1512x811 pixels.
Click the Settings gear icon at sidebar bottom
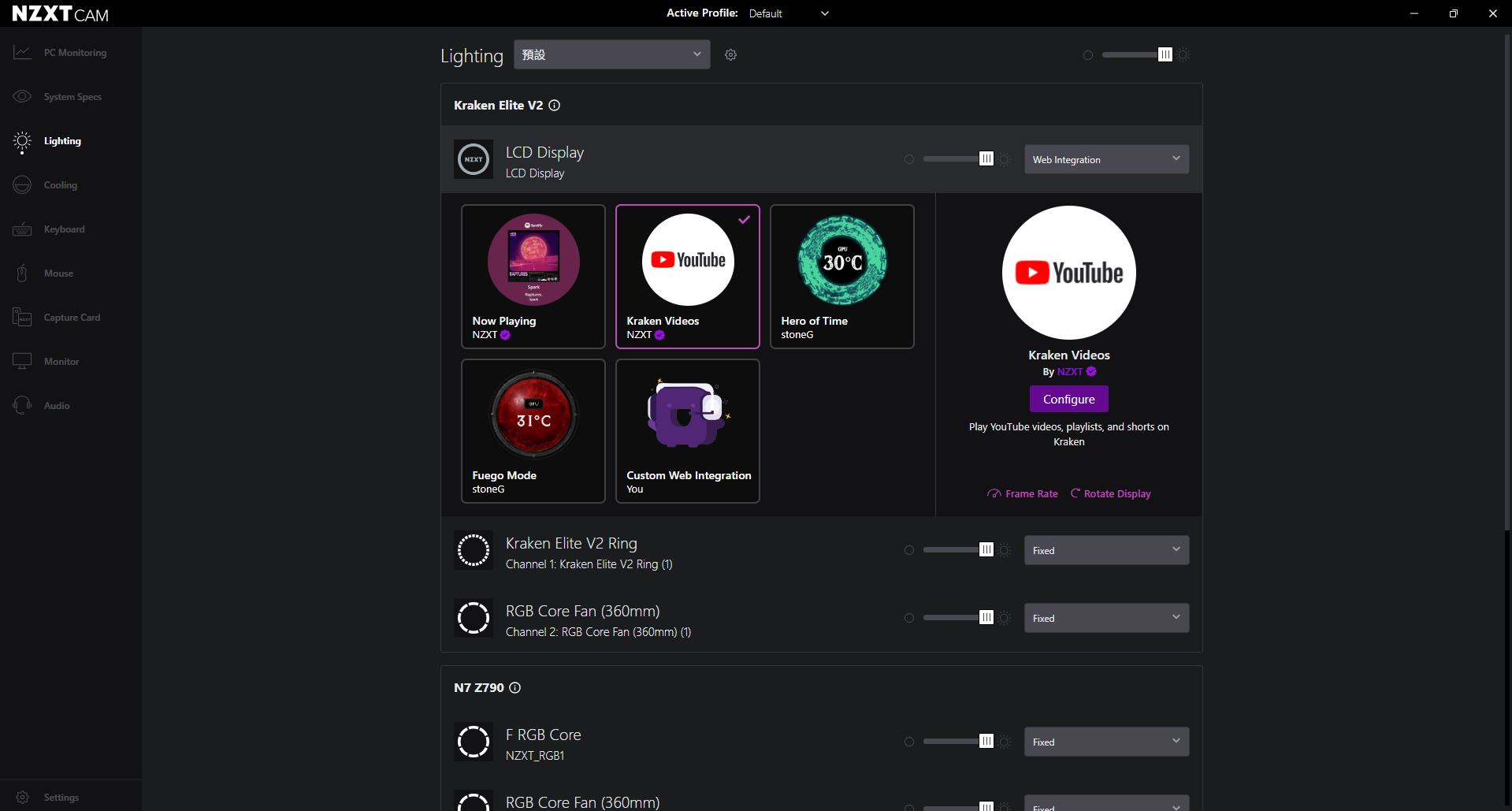[x=22, y=798]
